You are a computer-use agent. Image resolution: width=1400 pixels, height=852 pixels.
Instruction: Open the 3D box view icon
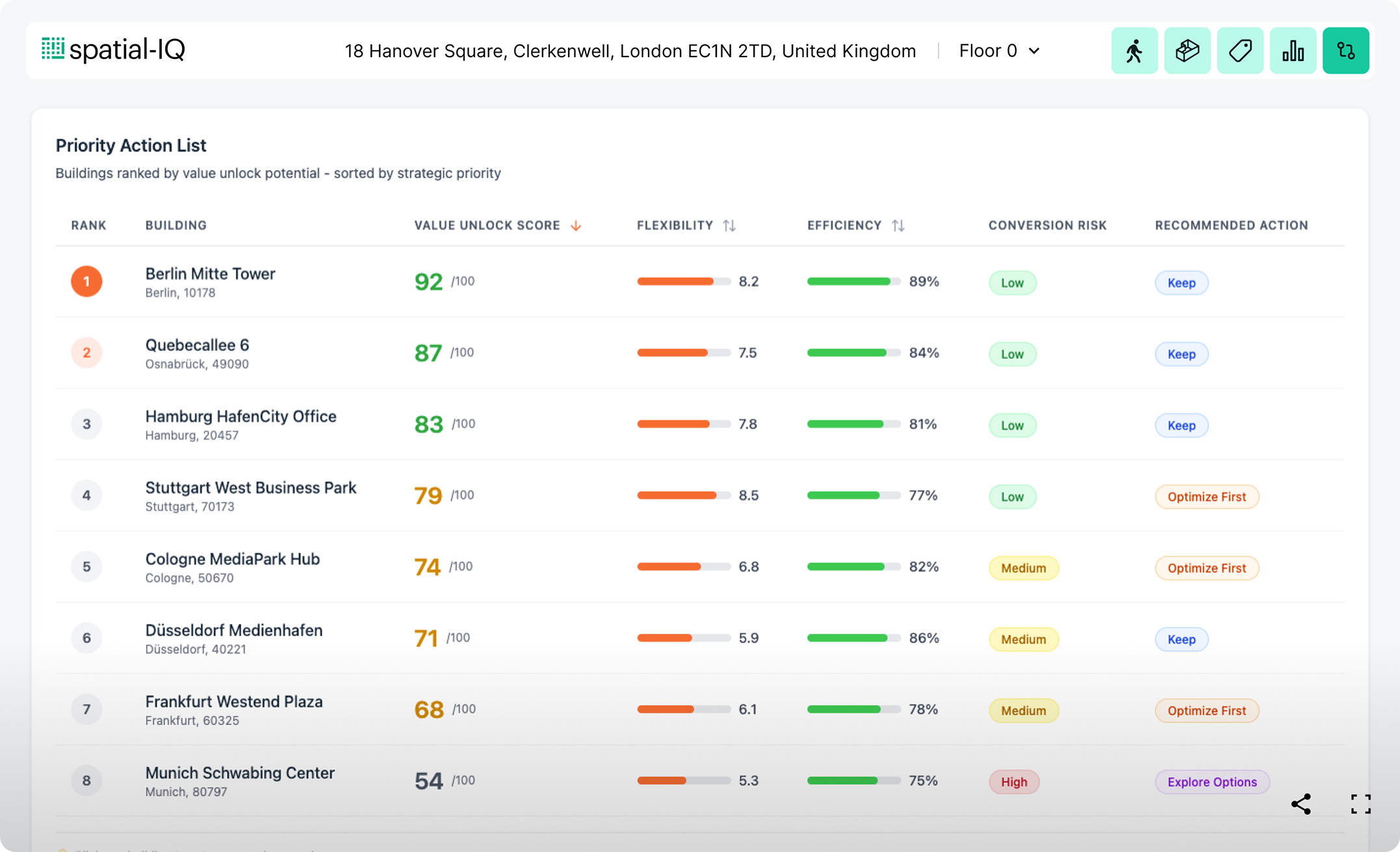[x=1187, y=51]
